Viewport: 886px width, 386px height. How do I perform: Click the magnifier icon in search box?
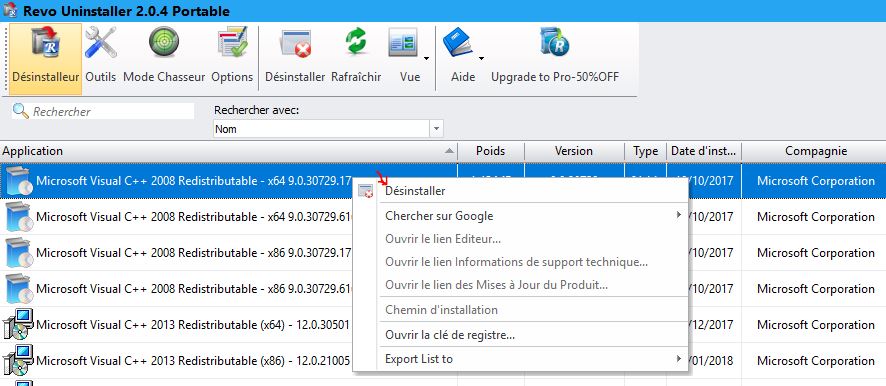[21, 111]
